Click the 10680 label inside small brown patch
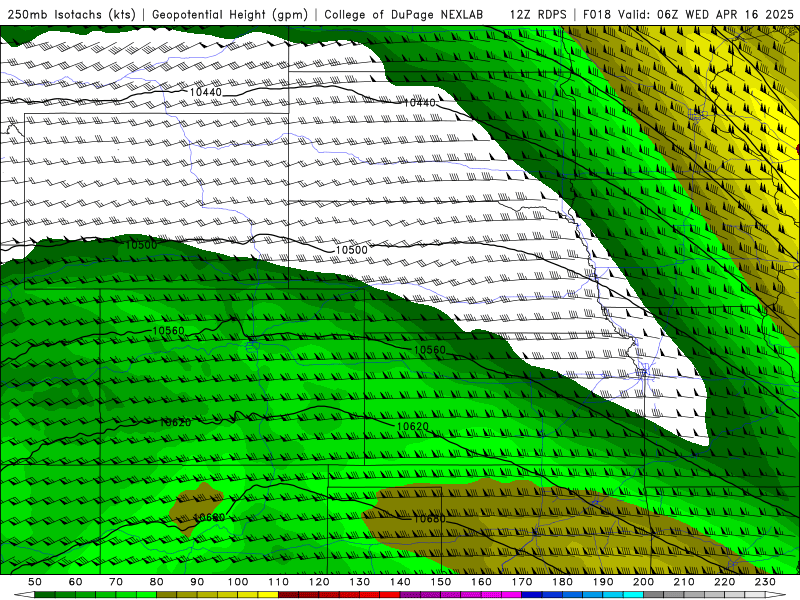 tap(210, 518)
